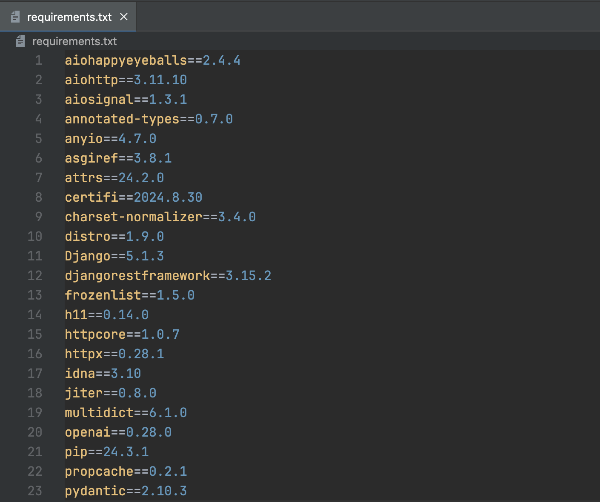Screen dimensions: 600x502
Task: Click the openai==0.28.0 line
Action: (118, 432)
